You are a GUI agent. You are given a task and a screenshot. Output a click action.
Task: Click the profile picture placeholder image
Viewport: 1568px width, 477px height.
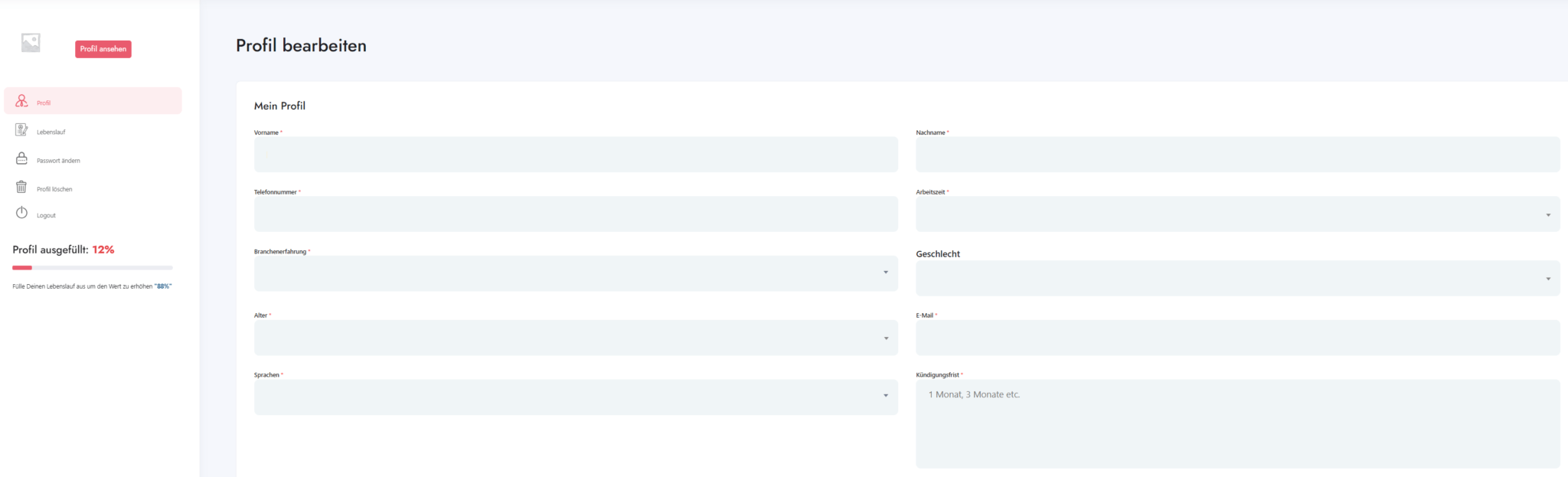31,43
